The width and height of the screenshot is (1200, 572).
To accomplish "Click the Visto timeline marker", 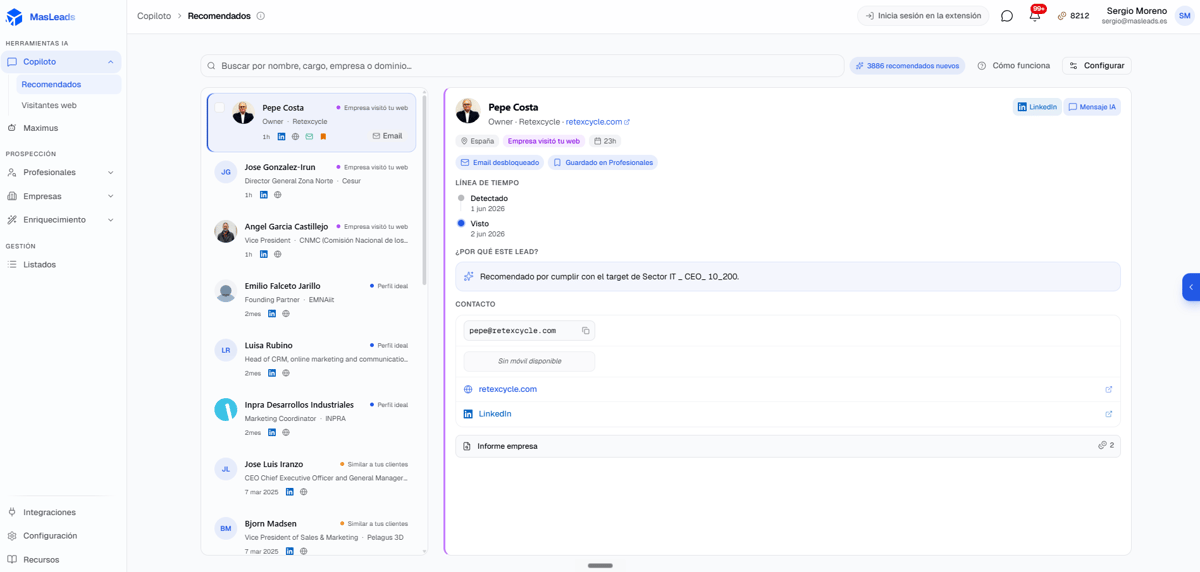I will tap(461, 223).
